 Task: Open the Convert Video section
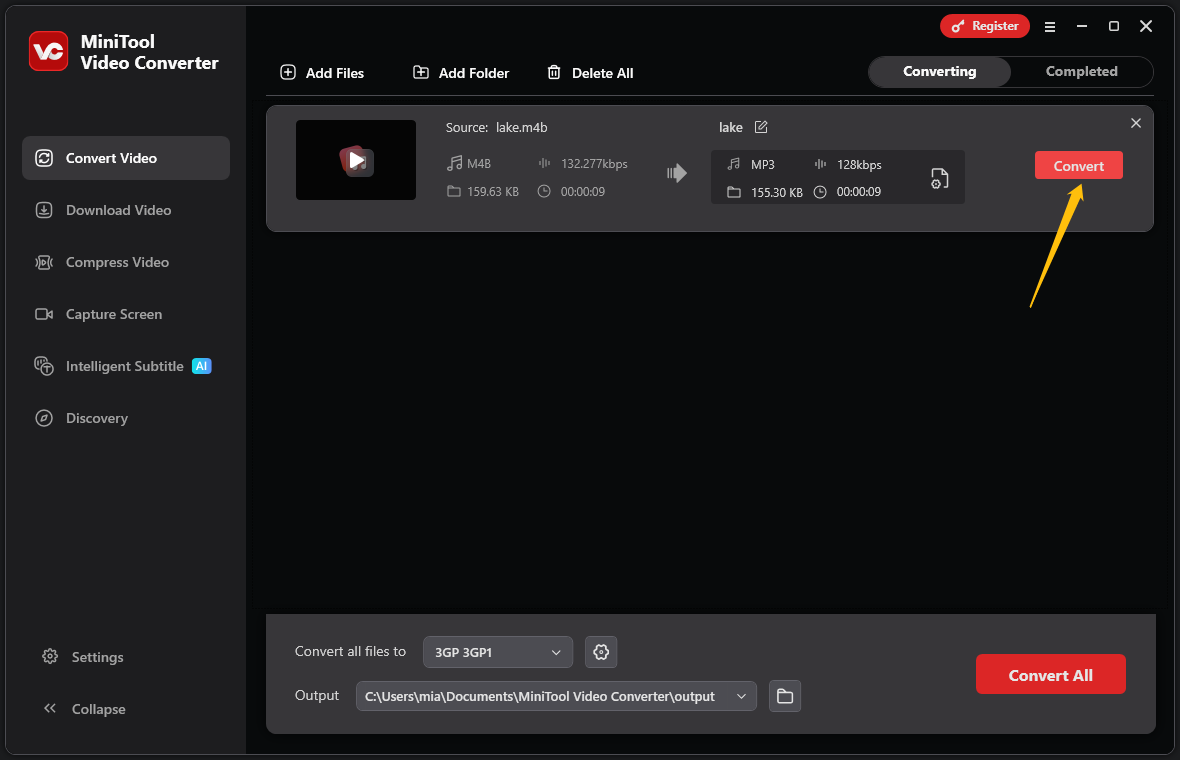126,158
